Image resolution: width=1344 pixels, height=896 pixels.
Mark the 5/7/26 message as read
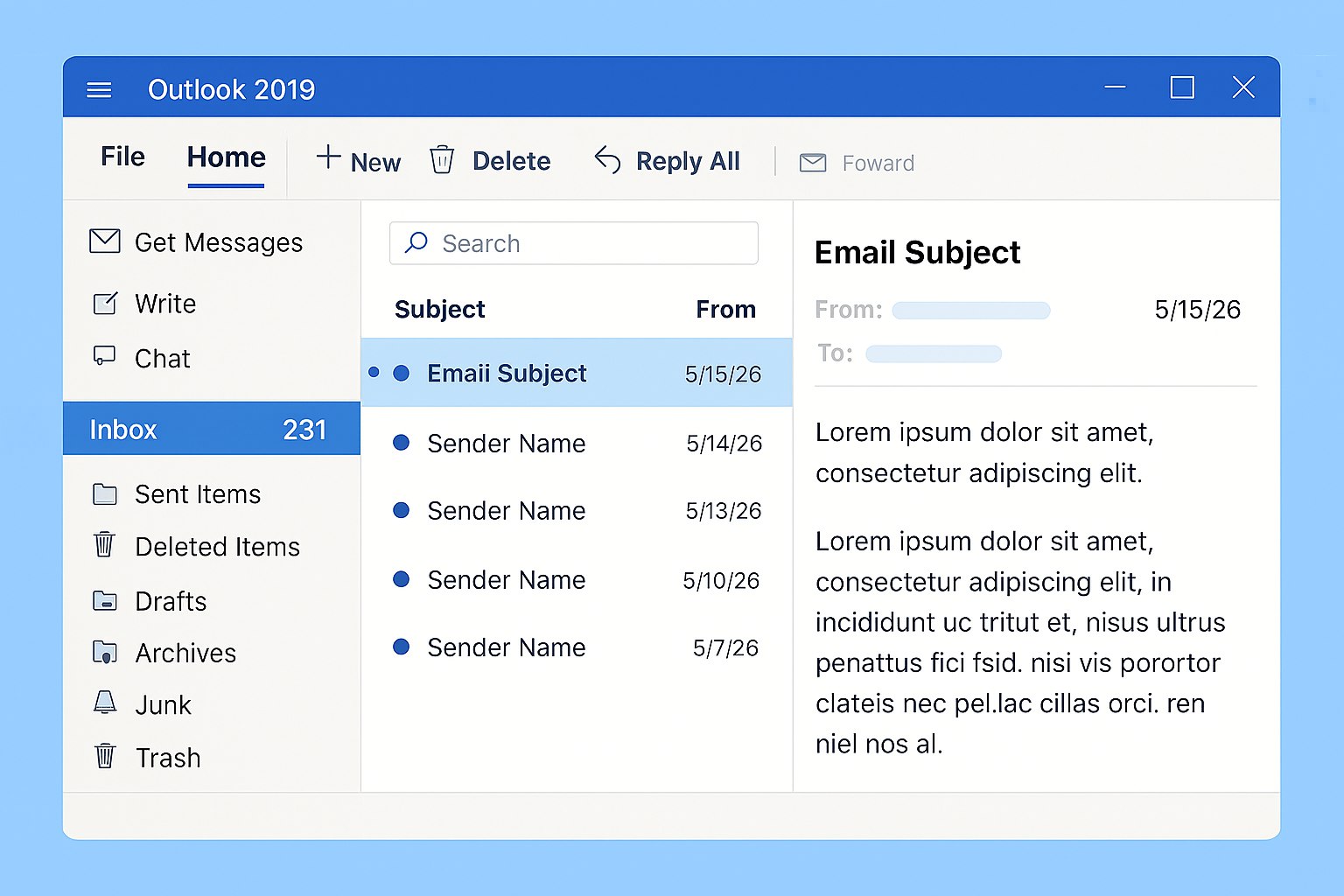(401, 647)
